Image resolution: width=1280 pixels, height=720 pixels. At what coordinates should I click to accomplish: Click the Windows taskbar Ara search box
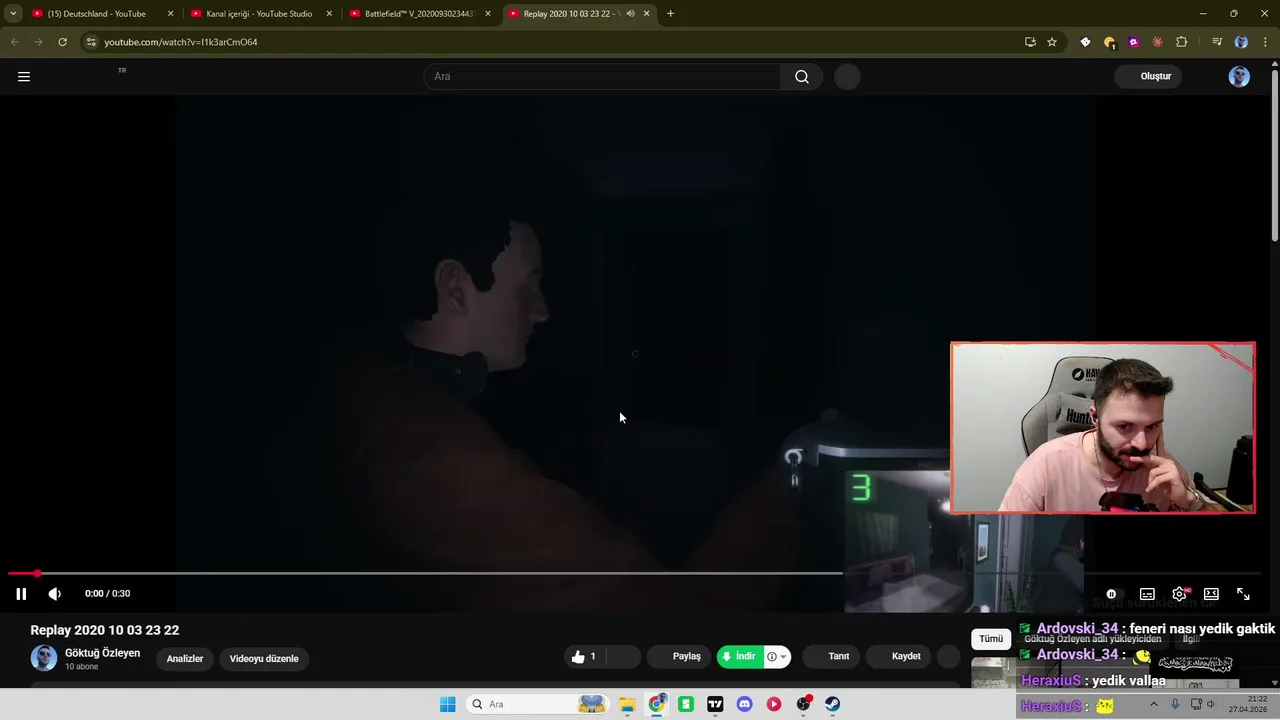coord(538,704)
